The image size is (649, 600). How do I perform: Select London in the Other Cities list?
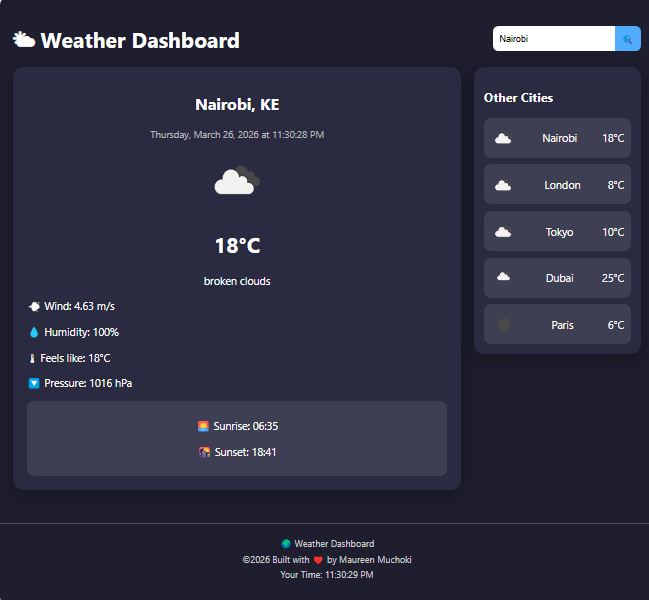pos(557,184)
